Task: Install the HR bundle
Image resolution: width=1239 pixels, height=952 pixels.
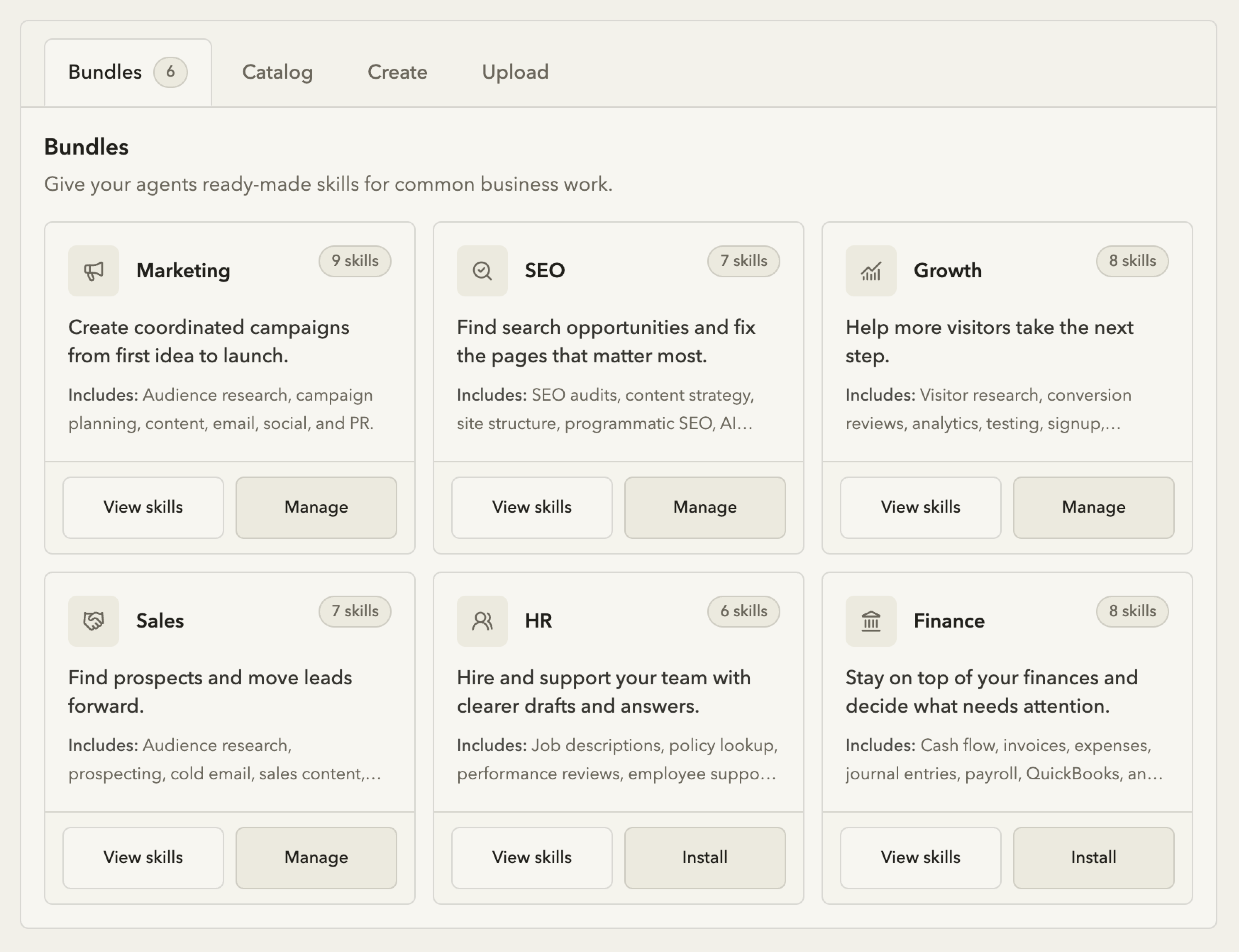Action: click(x=705, y=857)
